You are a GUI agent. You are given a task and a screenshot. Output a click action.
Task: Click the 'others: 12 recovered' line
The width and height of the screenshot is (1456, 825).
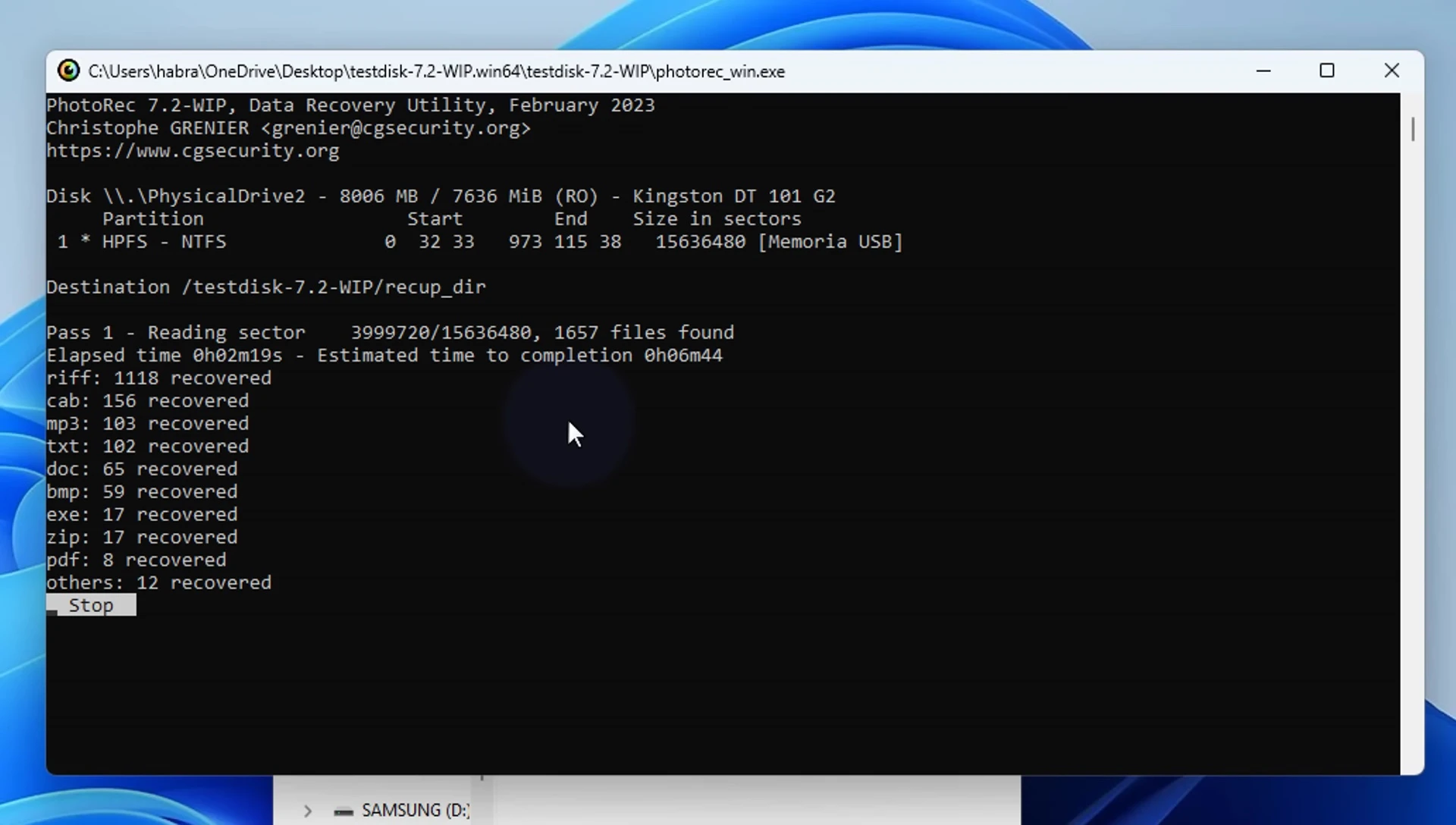[158, 583]
